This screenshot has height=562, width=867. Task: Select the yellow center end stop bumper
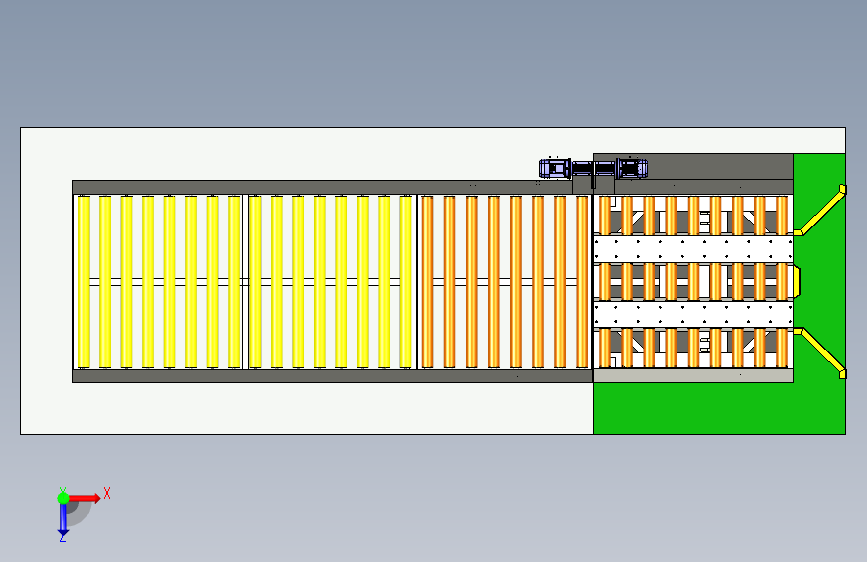pyautogui.click(x=797, y=282)
